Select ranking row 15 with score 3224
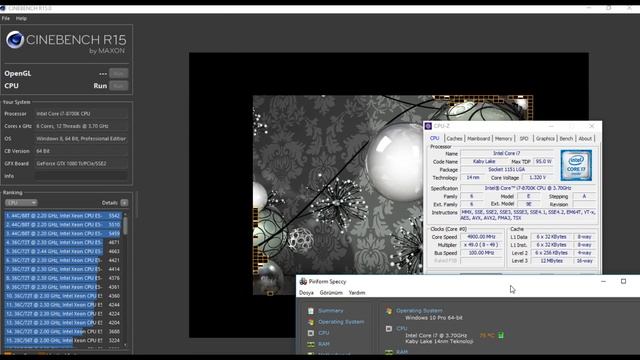 [x=63, y=340]
